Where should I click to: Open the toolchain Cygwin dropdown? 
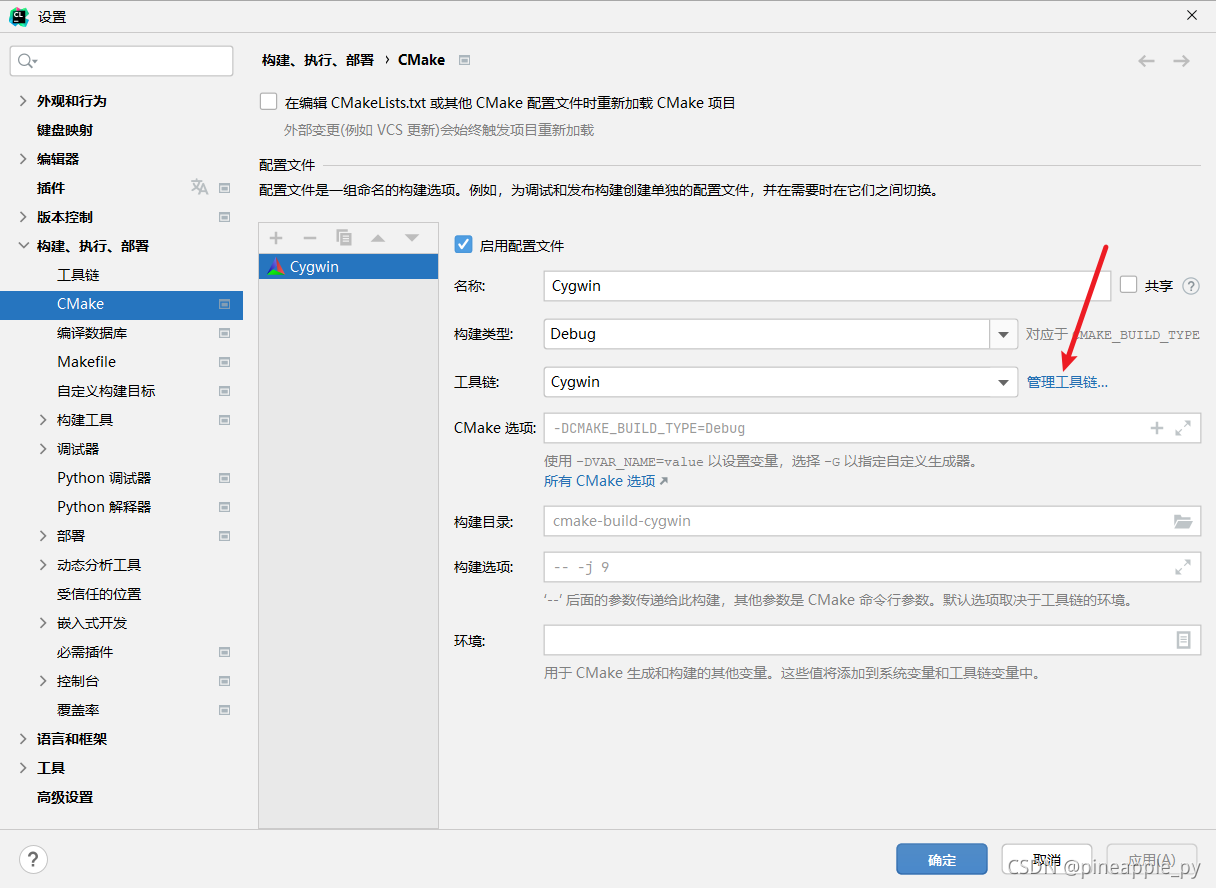(1003, 382)
